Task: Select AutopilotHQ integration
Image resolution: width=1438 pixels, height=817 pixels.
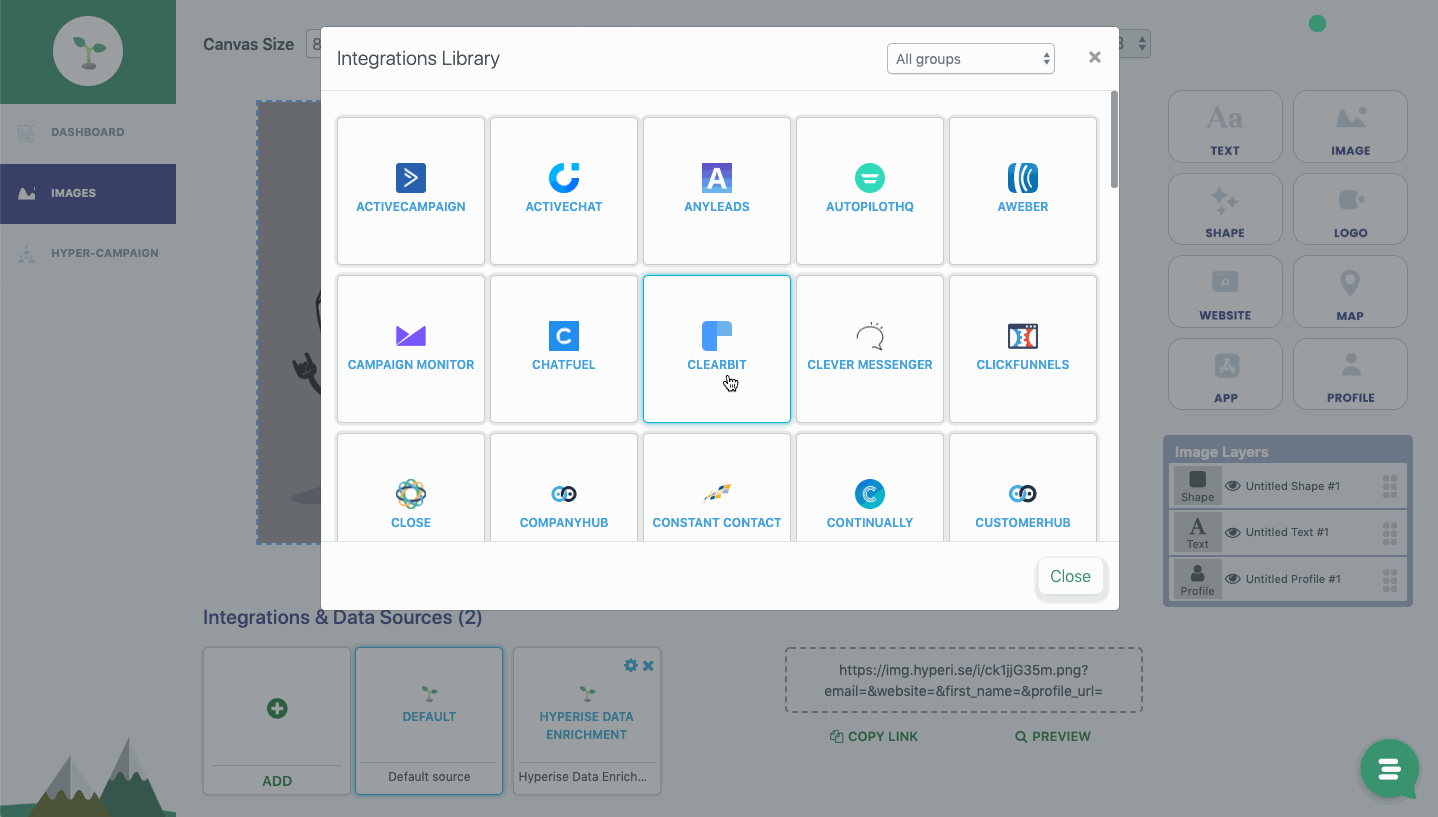Action: 870,191
